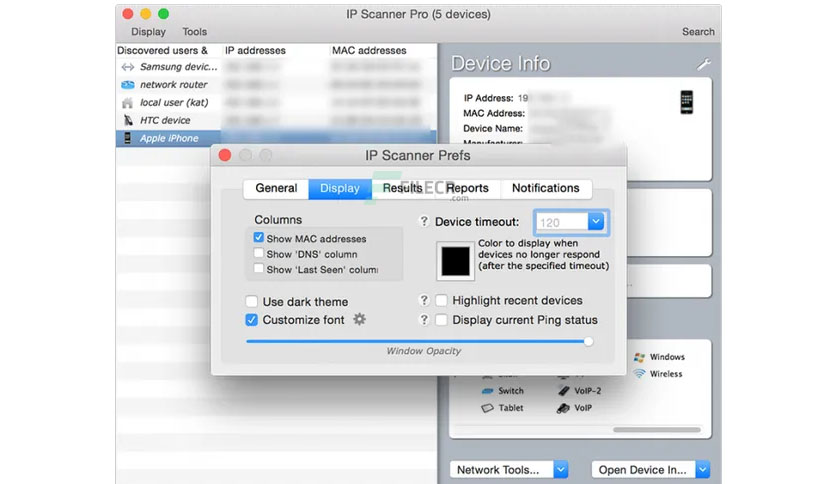Click the network router icon
Viewport: 836px width, 484px height.
[x=127, y=85]
